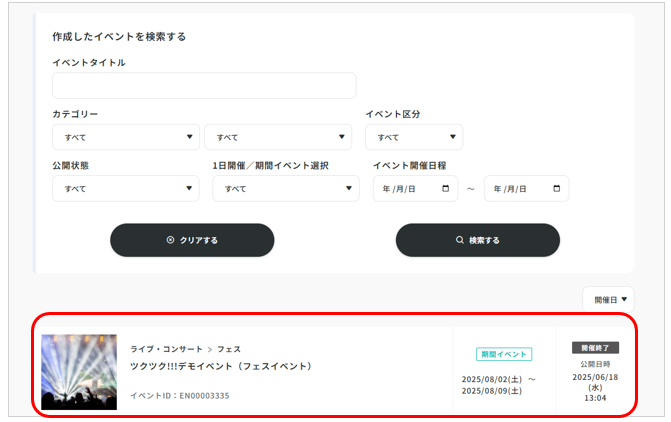Screen dimensions: 671x422
Task: Open the イベント区分 dropdown
Action: (413, 137)
